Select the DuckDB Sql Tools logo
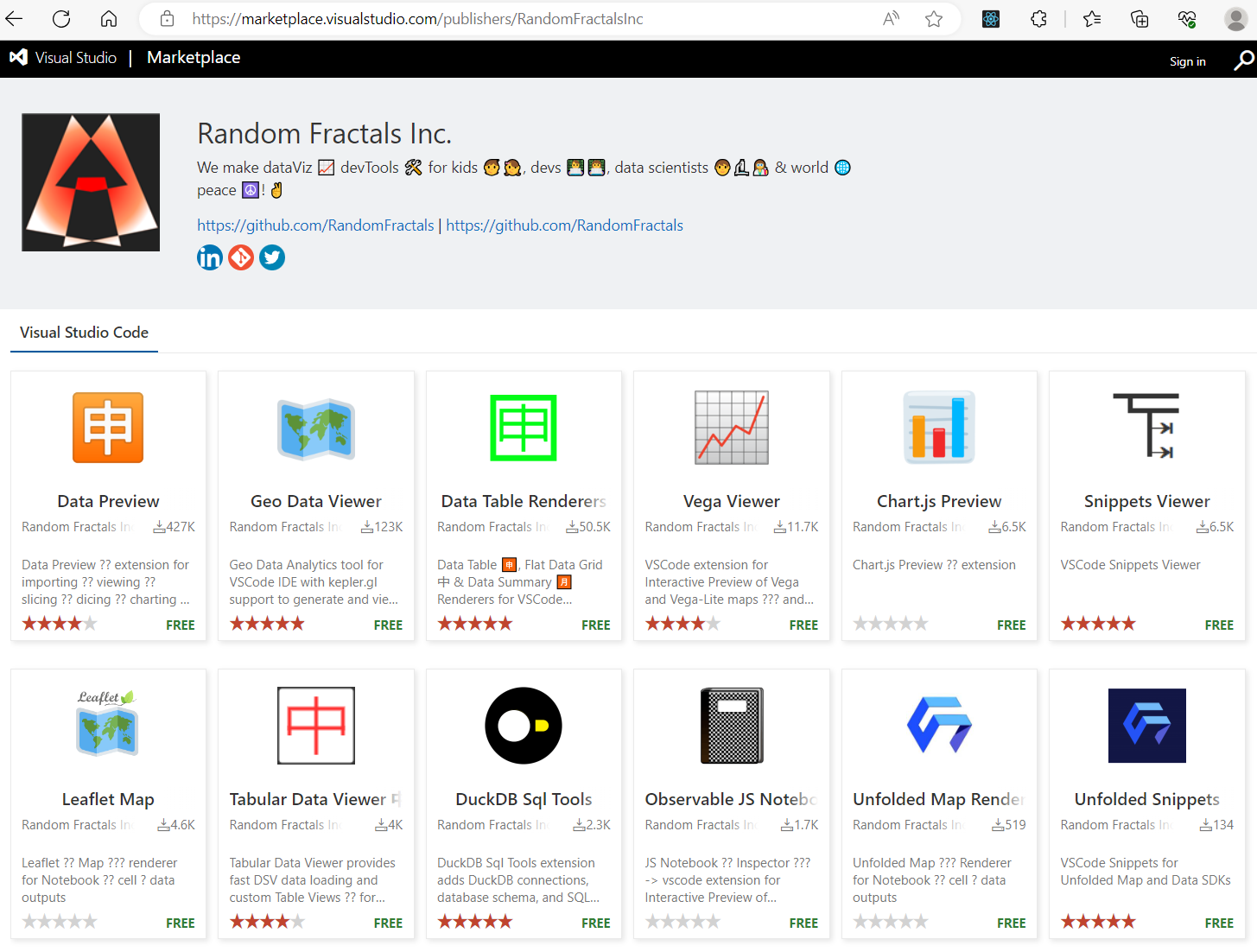This screenshot has width=1257, height=952. (x=524, y=726)
